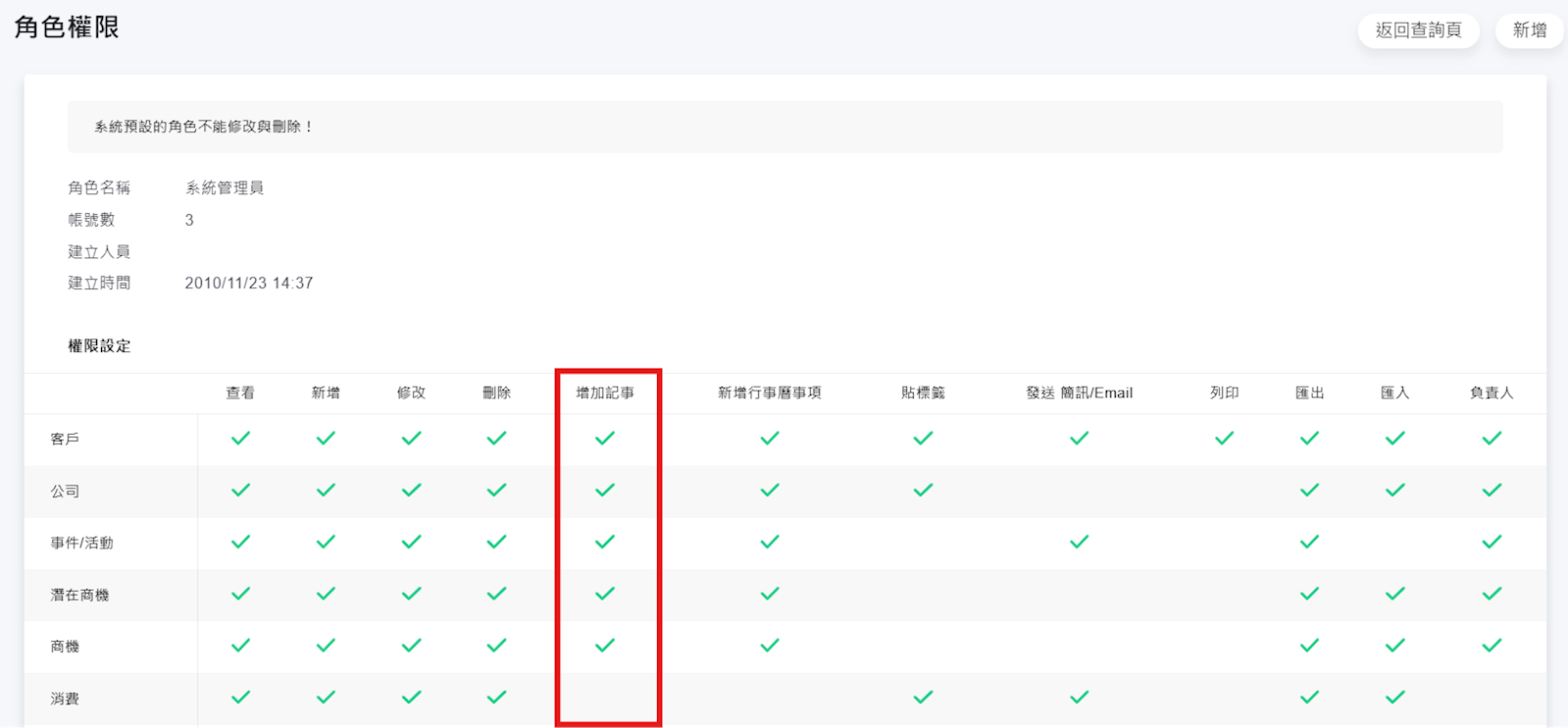1568x728 pixels.
Task: Click the 消費 貼標籤 checkmark
Action: 923,698
